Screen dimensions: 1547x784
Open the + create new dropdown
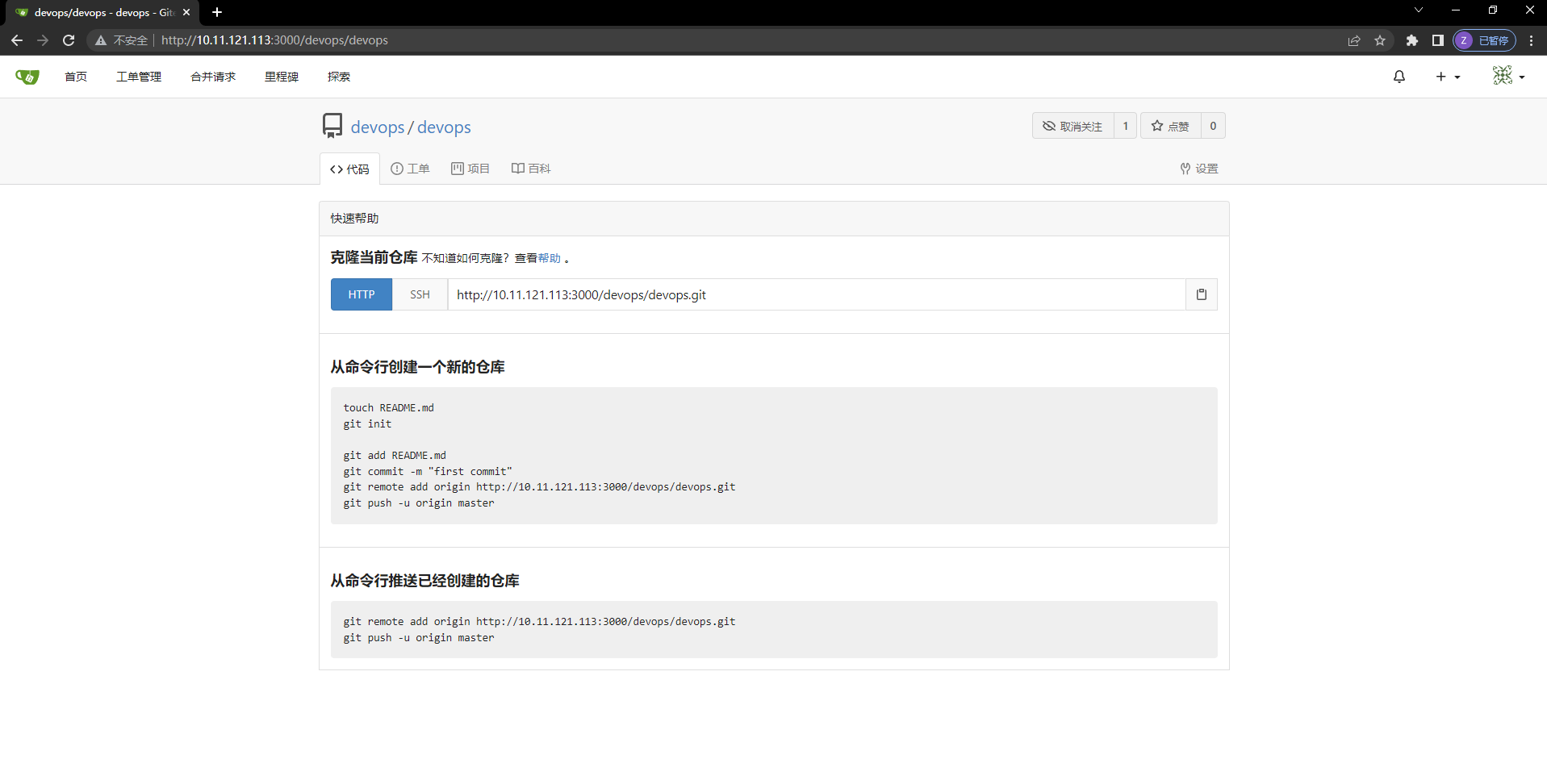pyautogui.click(x=1446, y=76)
